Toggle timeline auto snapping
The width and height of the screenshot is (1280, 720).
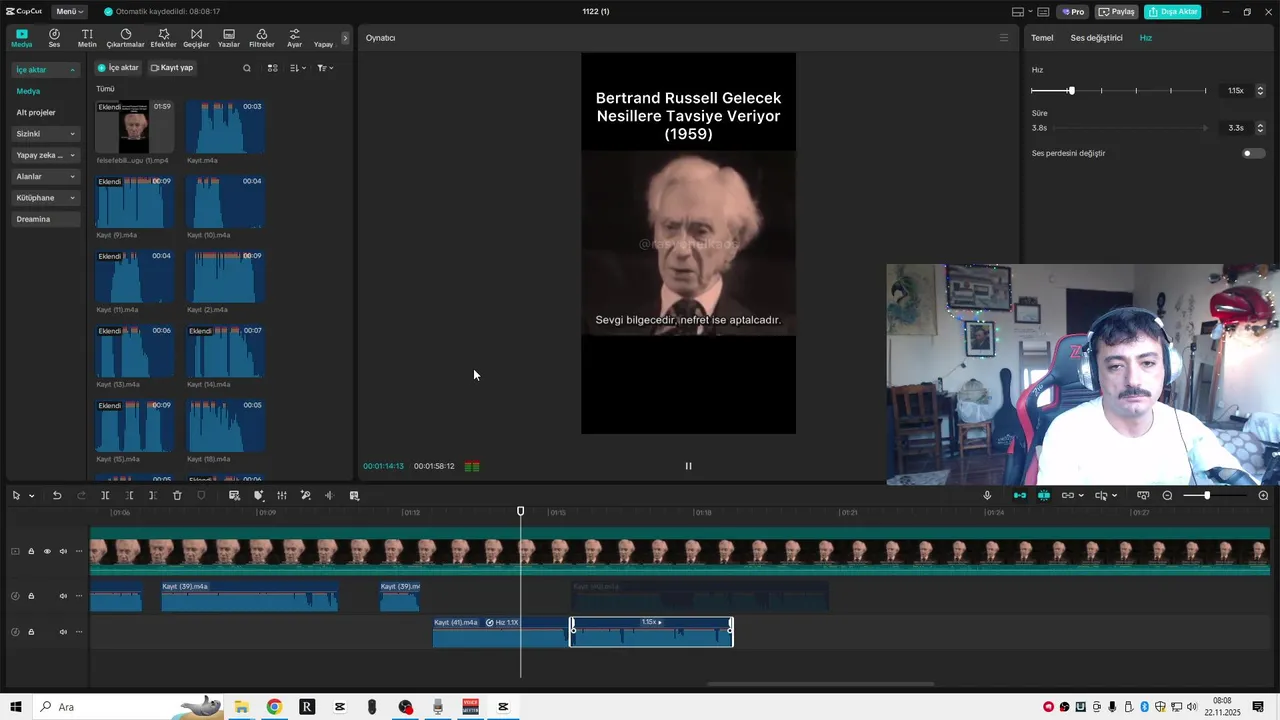click(x=1044, y=496)
